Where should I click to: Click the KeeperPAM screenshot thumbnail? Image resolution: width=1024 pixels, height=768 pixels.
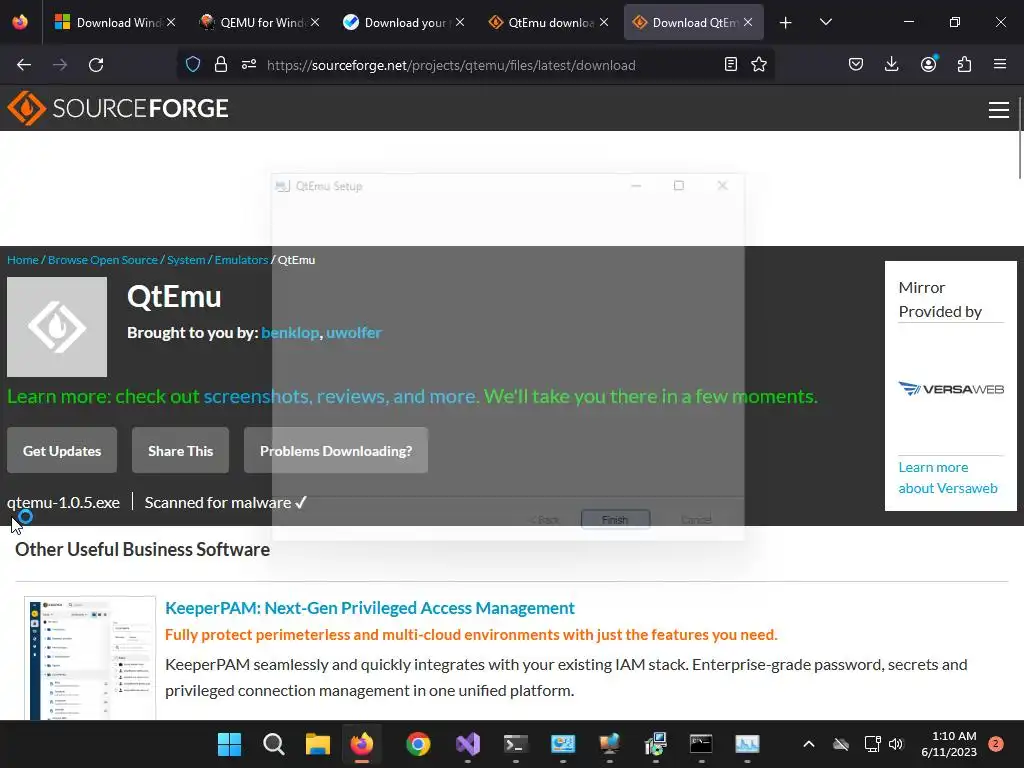(90, 658)
